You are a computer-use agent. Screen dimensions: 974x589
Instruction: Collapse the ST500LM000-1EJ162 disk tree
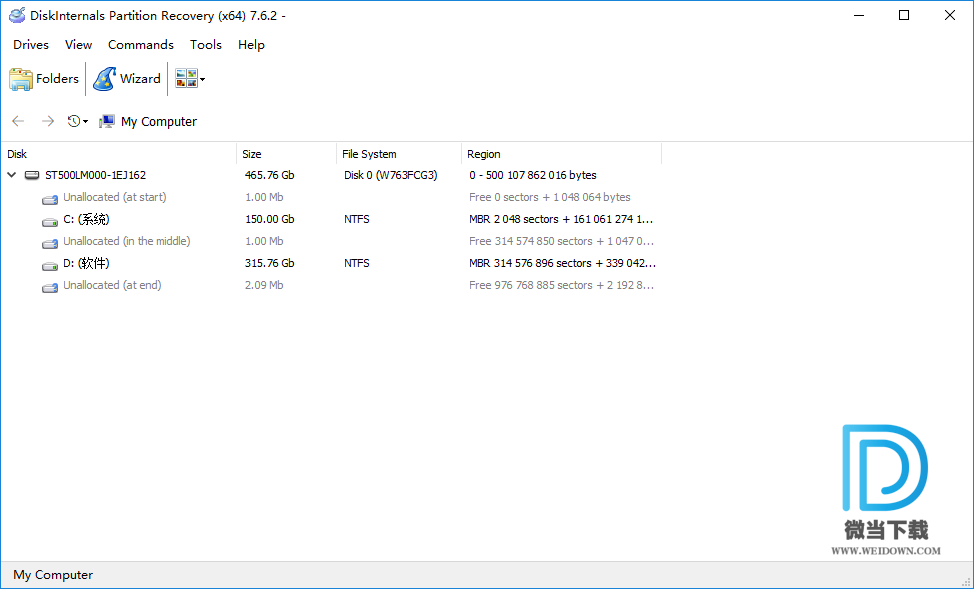[x=12, y=175]
